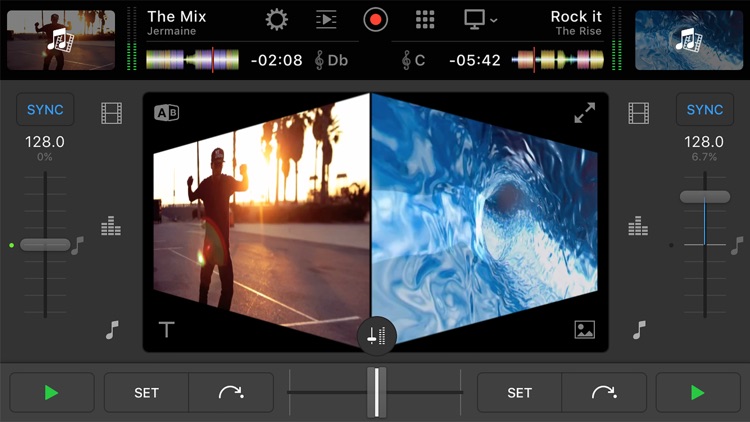Click the right deck key C indicator

(x=413, y=60)
